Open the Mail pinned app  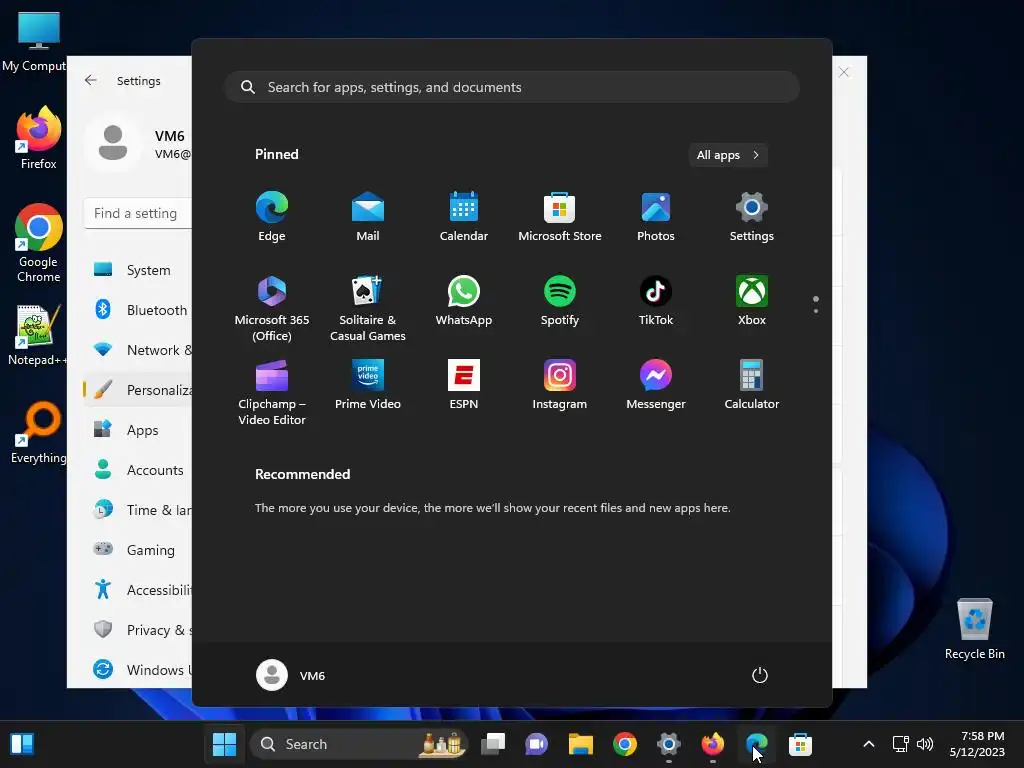368,216
